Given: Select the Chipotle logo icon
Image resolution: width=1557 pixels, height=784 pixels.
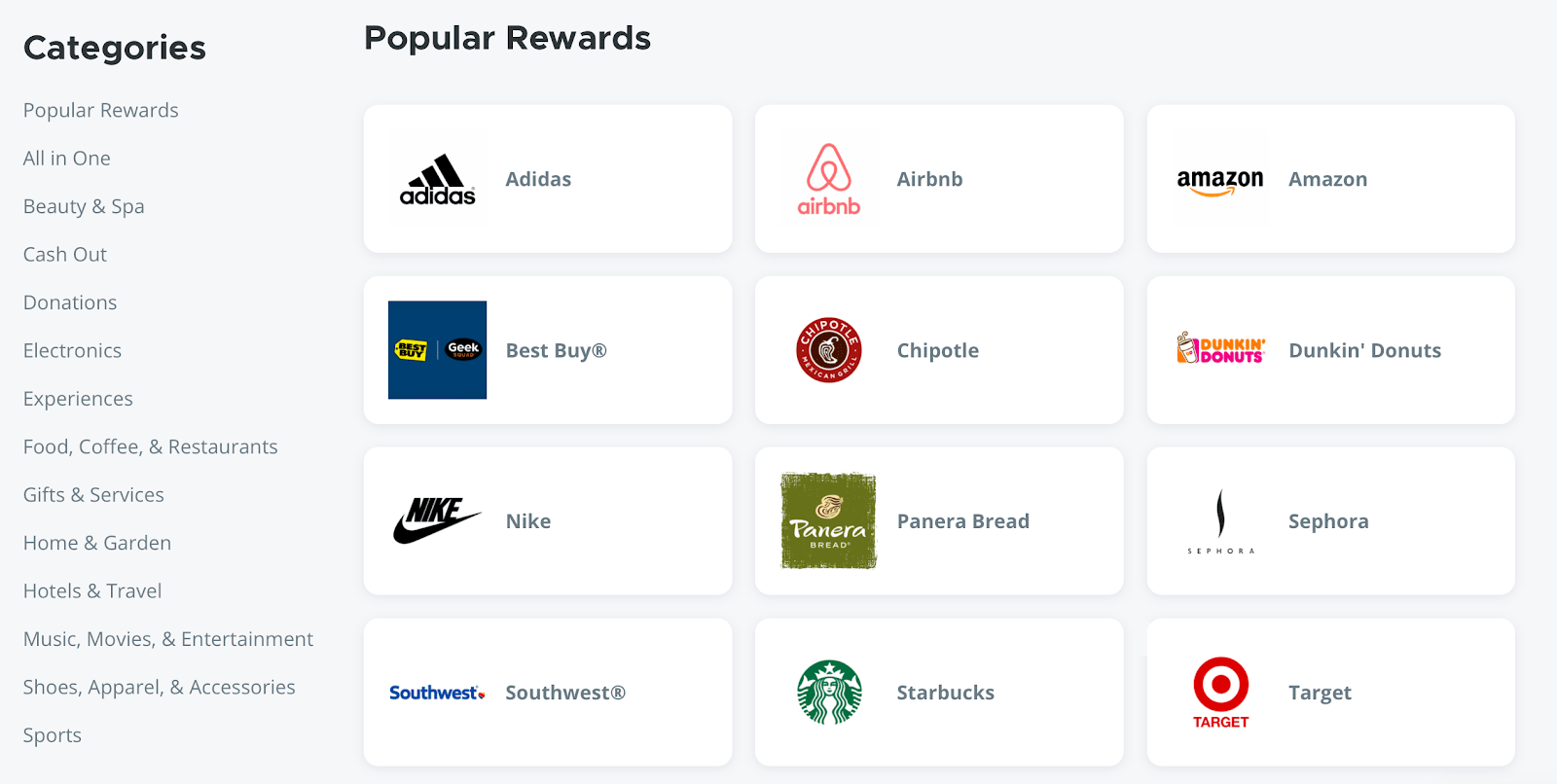Looking at the screenshot, I should [826, 350].
